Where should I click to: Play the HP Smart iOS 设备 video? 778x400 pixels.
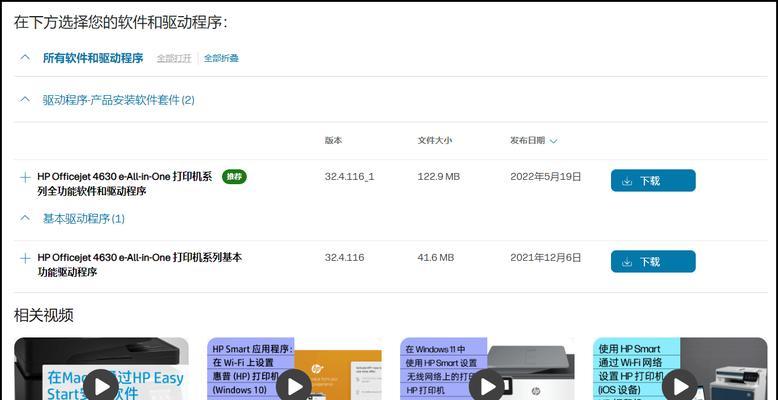[680, 386]
